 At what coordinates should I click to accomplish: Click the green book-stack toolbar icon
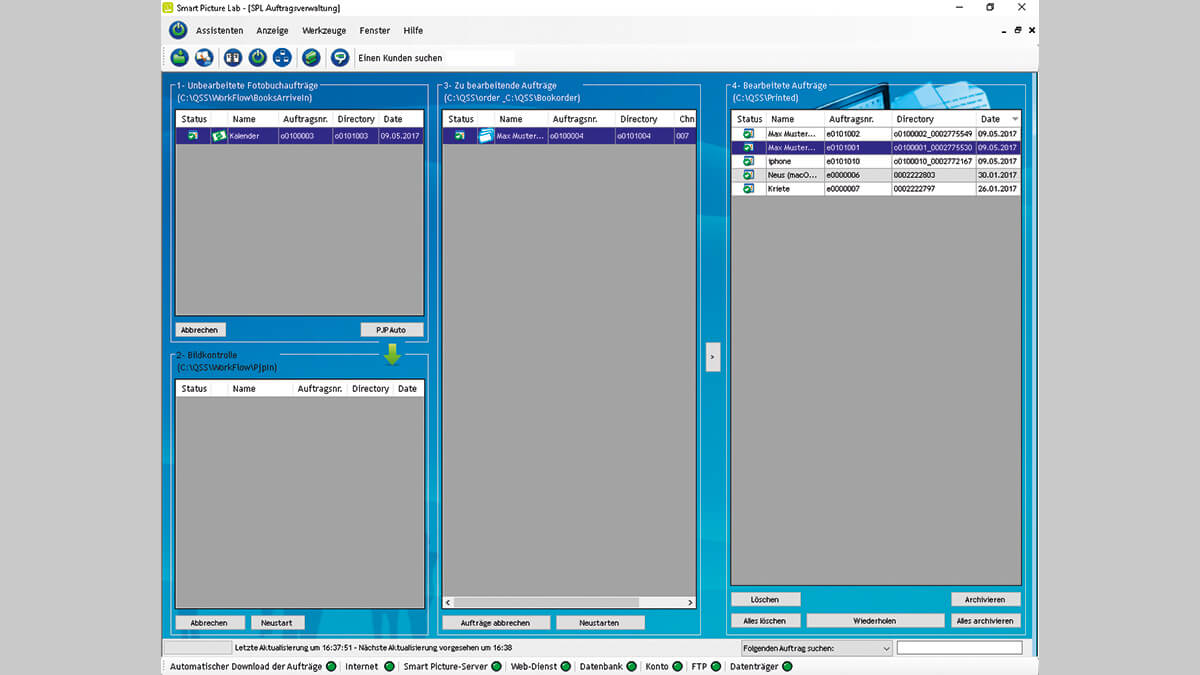coord(312,58)
